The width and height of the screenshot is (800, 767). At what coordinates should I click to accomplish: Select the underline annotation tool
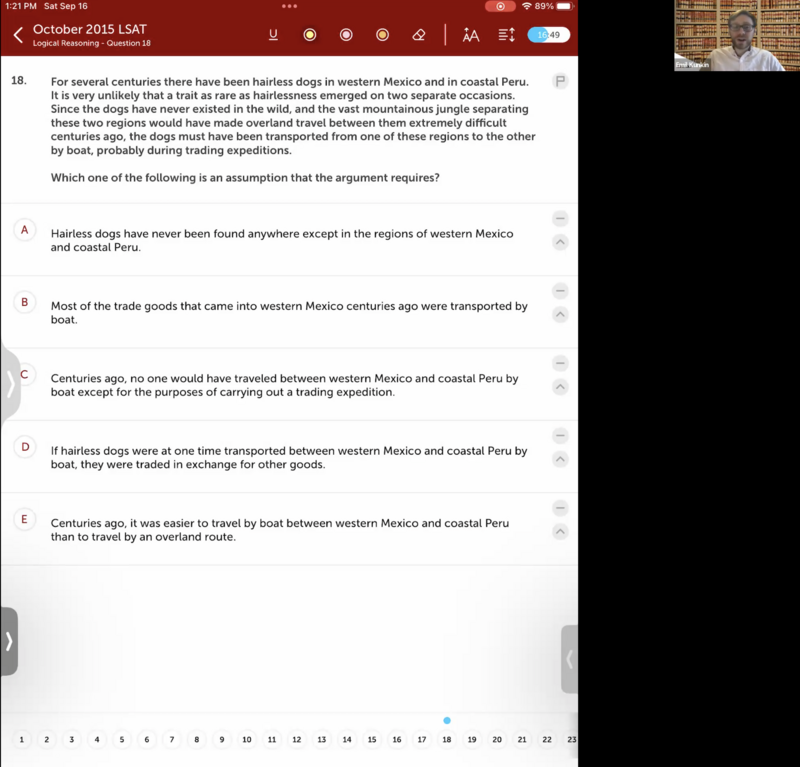(x=273, y=35)
